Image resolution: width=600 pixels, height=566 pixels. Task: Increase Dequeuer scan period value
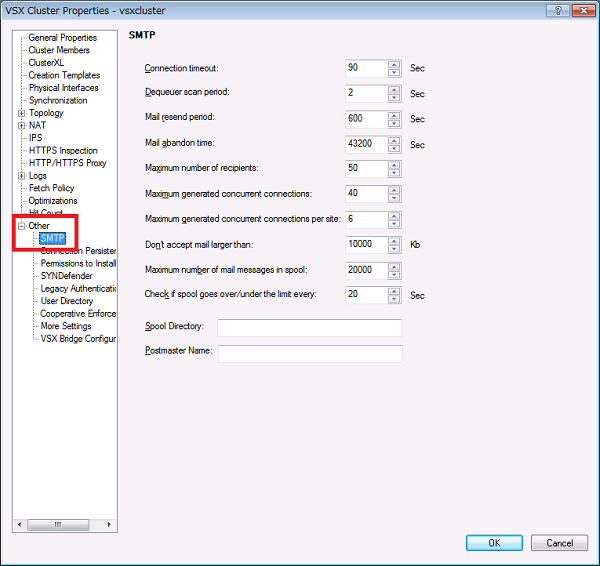click(x=394, y=89)
